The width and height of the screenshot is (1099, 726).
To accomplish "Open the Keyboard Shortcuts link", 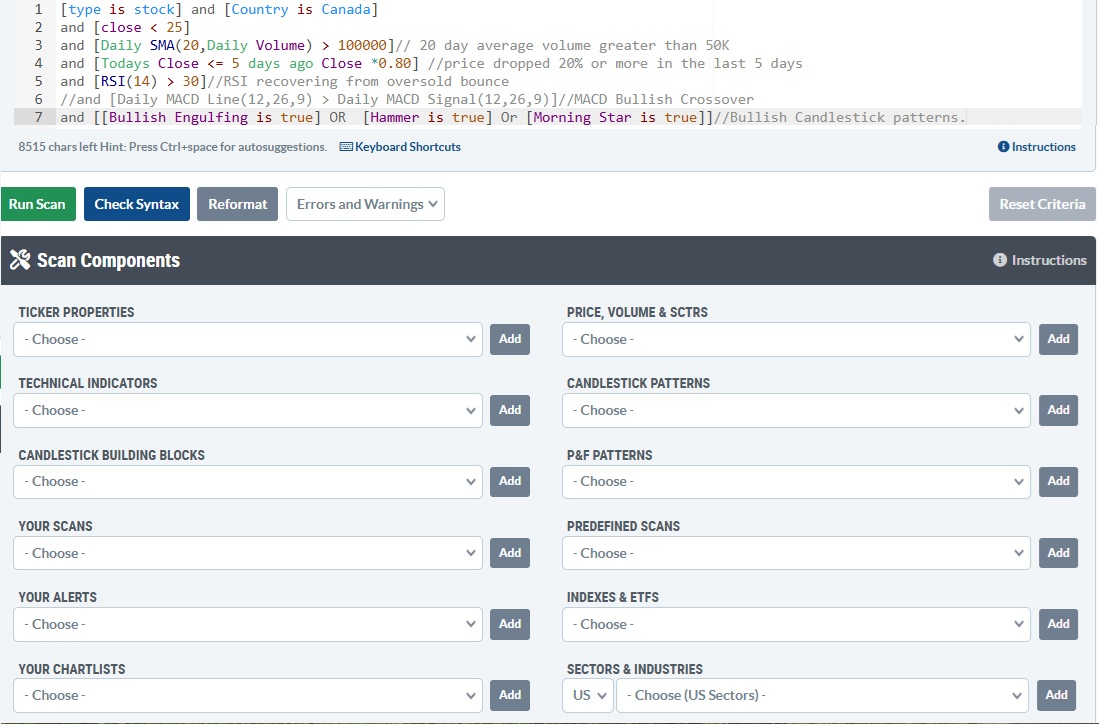I will (400, 147).
